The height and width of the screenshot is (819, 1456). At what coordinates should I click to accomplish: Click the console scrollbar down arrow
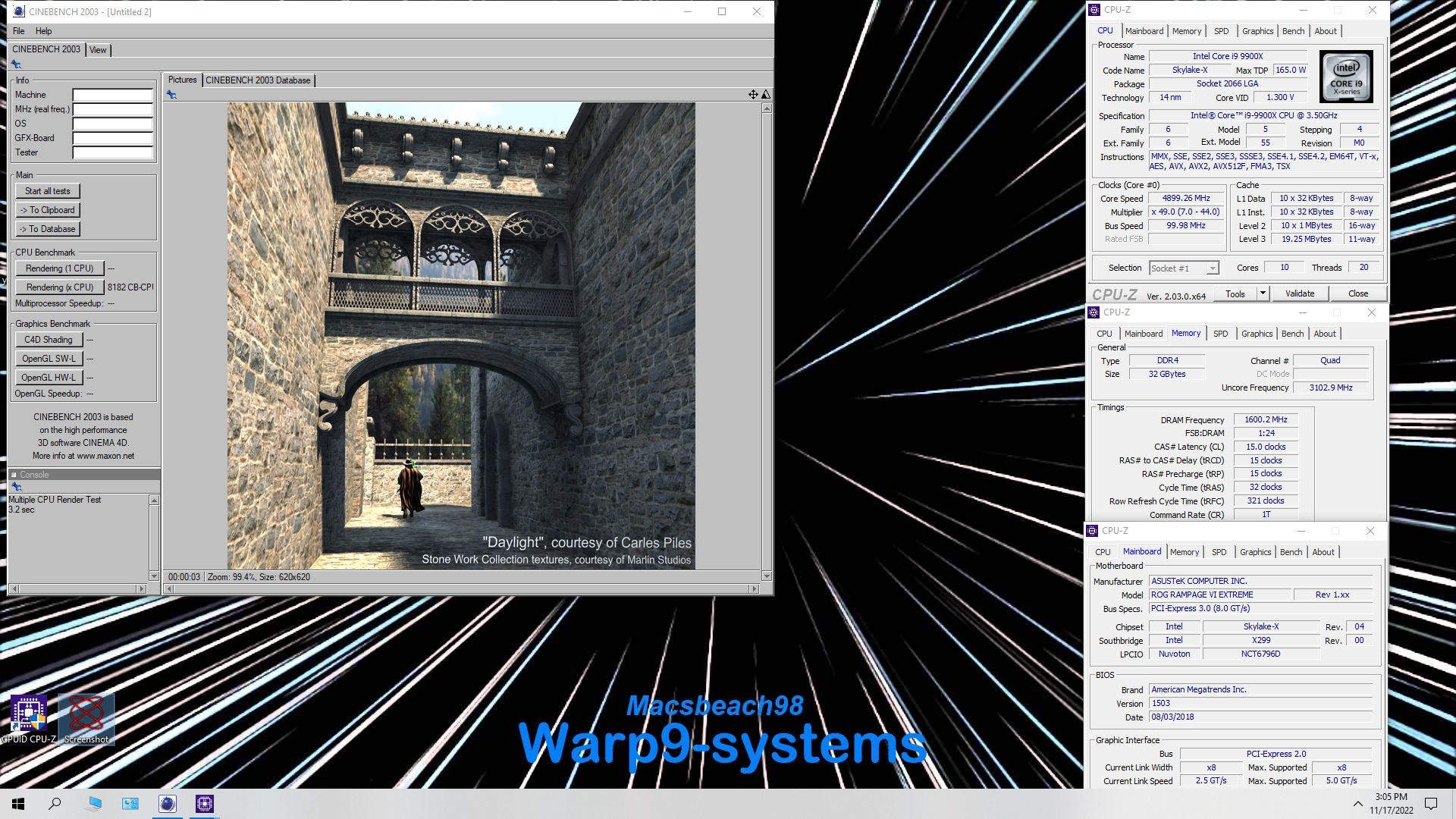point(154,576)
